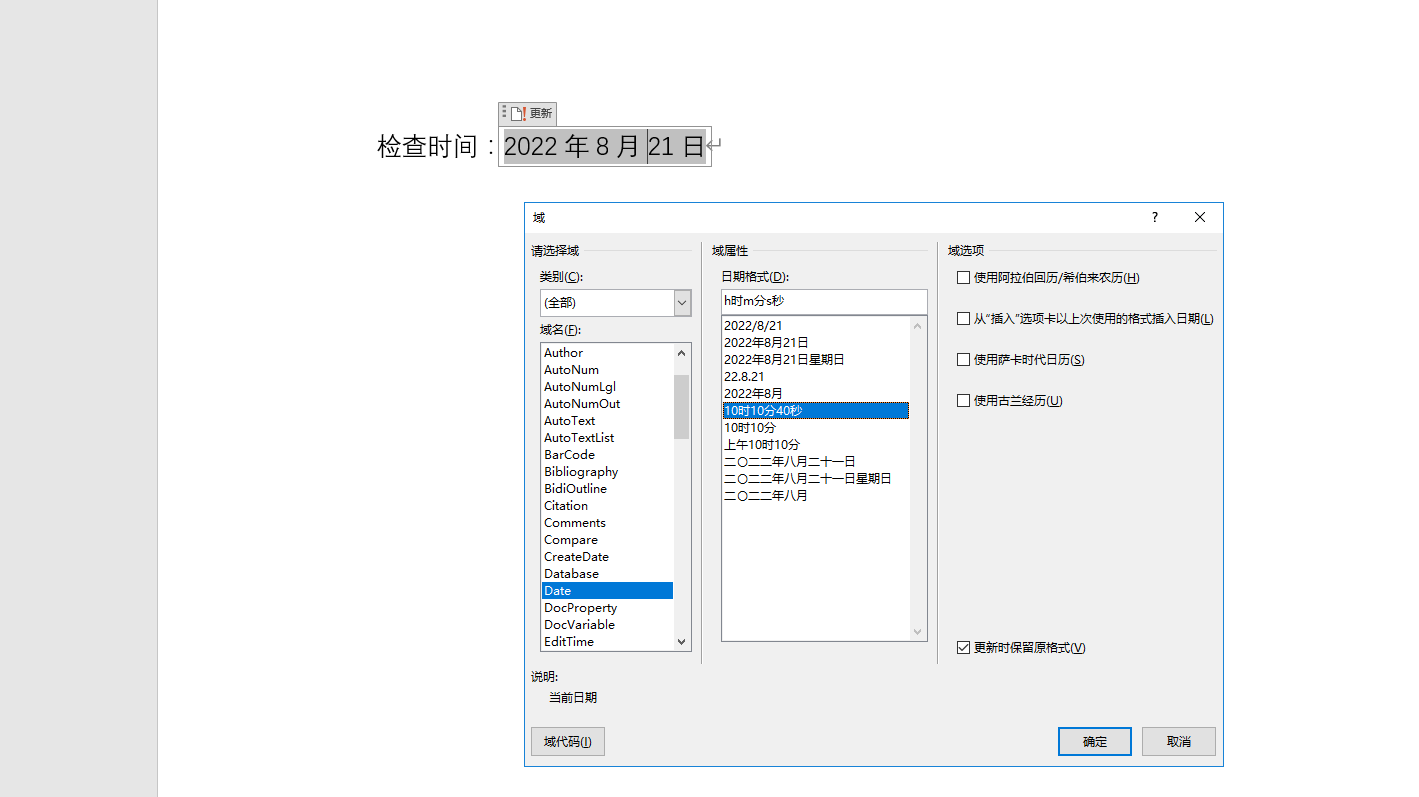
Task: Select EditTime field name
Action: click(607, 642)
